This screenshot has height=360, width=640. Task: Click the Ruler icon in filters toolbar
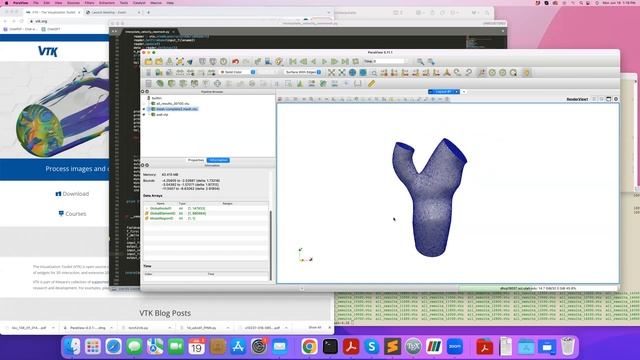371,84
